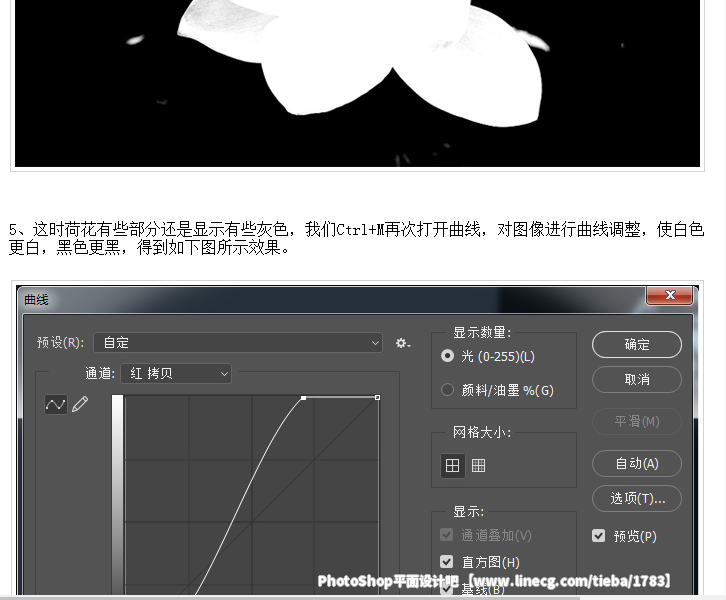Toggle the disabled 通道叠加(V) checkbox
The height and width of the screenshot is (600, 726).
pos(446,535)
